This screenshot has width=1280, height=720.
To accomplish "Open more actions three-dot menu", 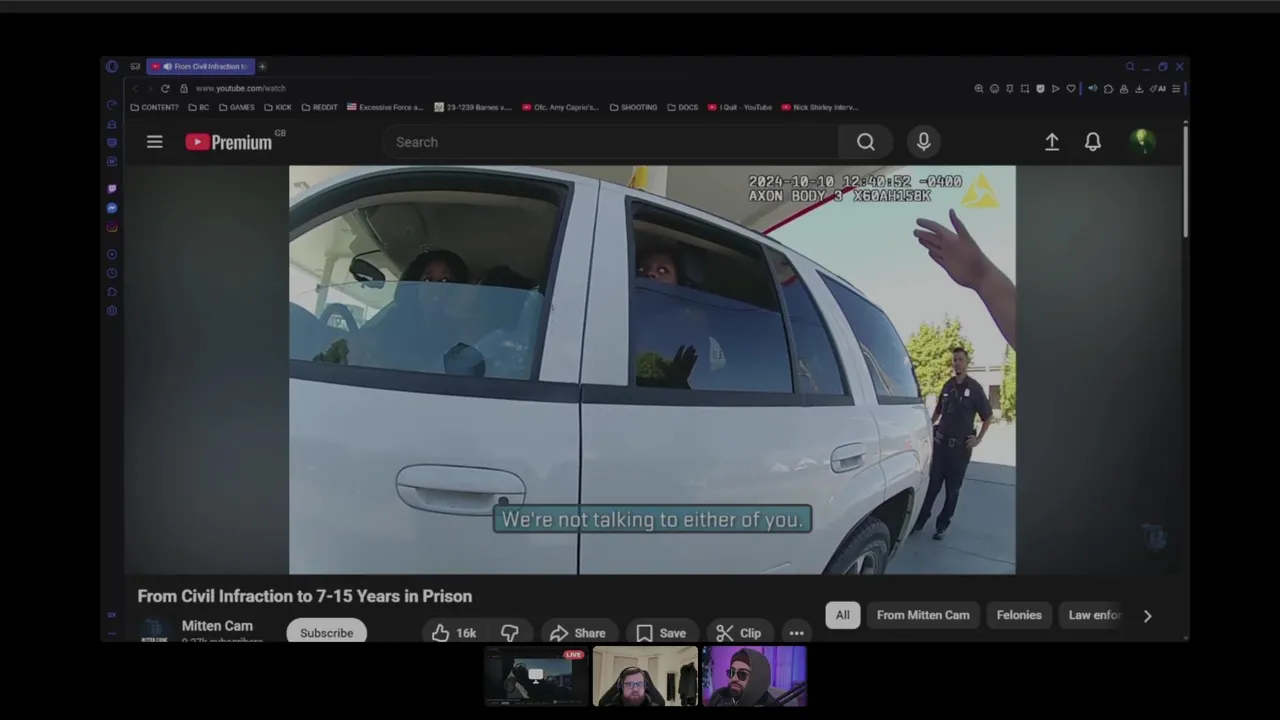I will (x=796, y=633).
